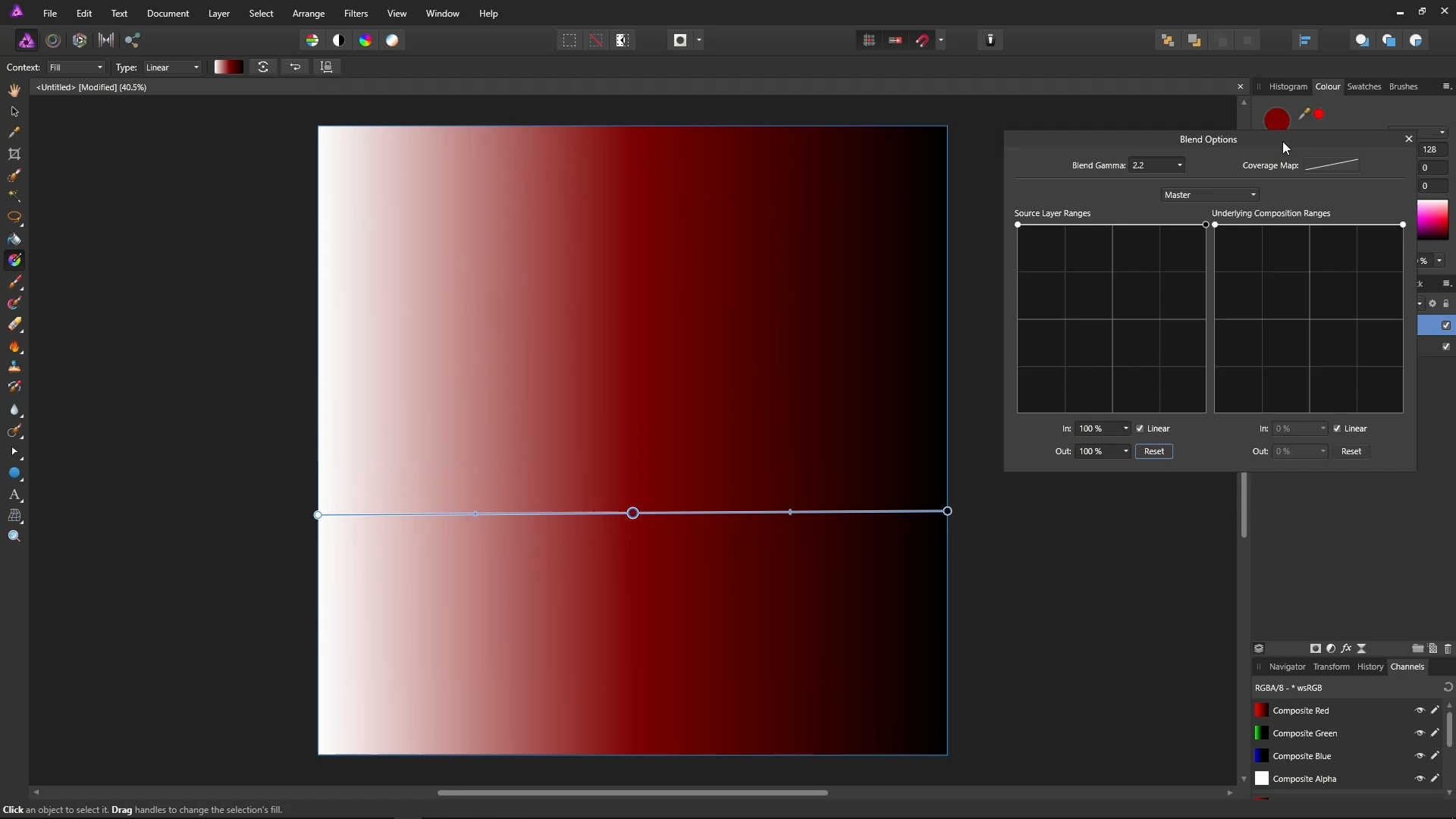The width and height of the screenshot is (1456, 819).
Task: Open the Filters menu
Action: coord(356,14)
